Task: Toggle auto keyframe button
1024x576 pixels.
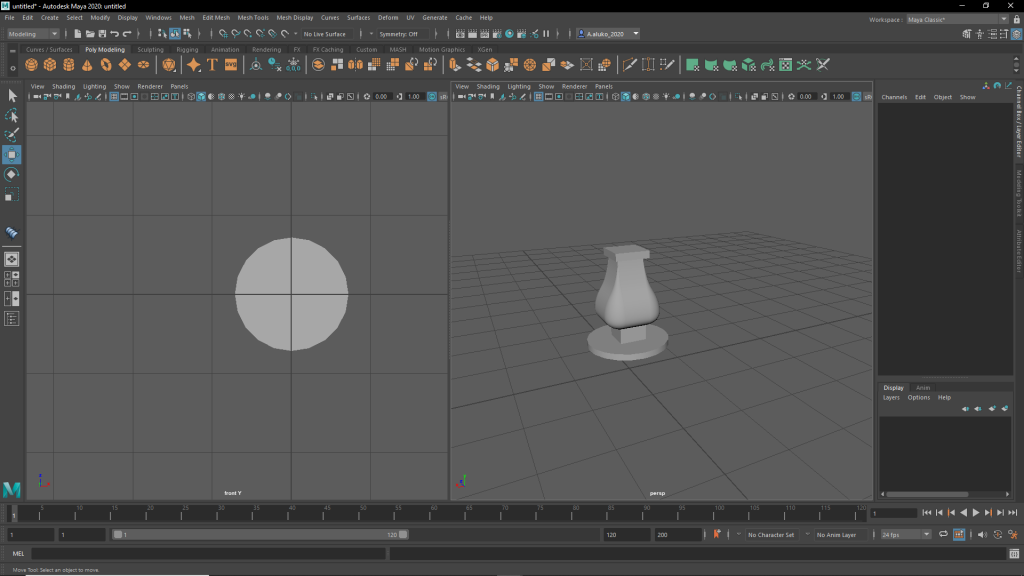Action: [716, 535]
